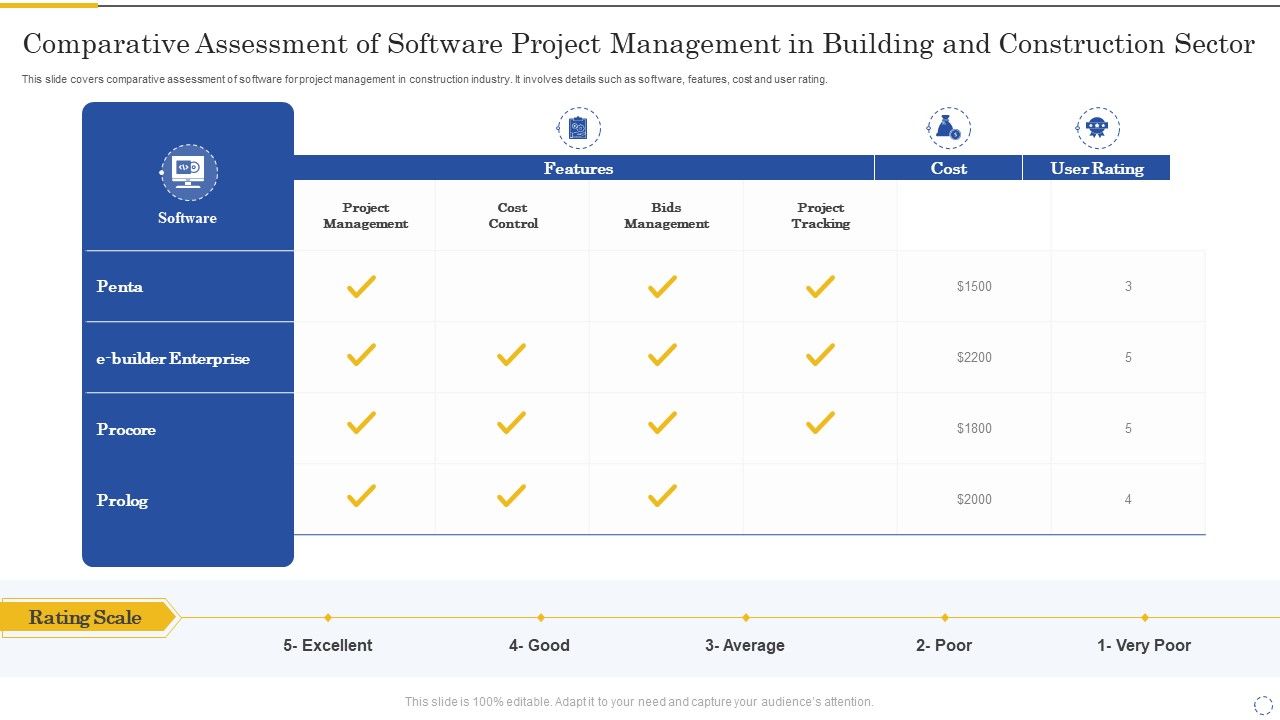
Task: Click Prolog's user rating 4
Action: pos(1128,499)
